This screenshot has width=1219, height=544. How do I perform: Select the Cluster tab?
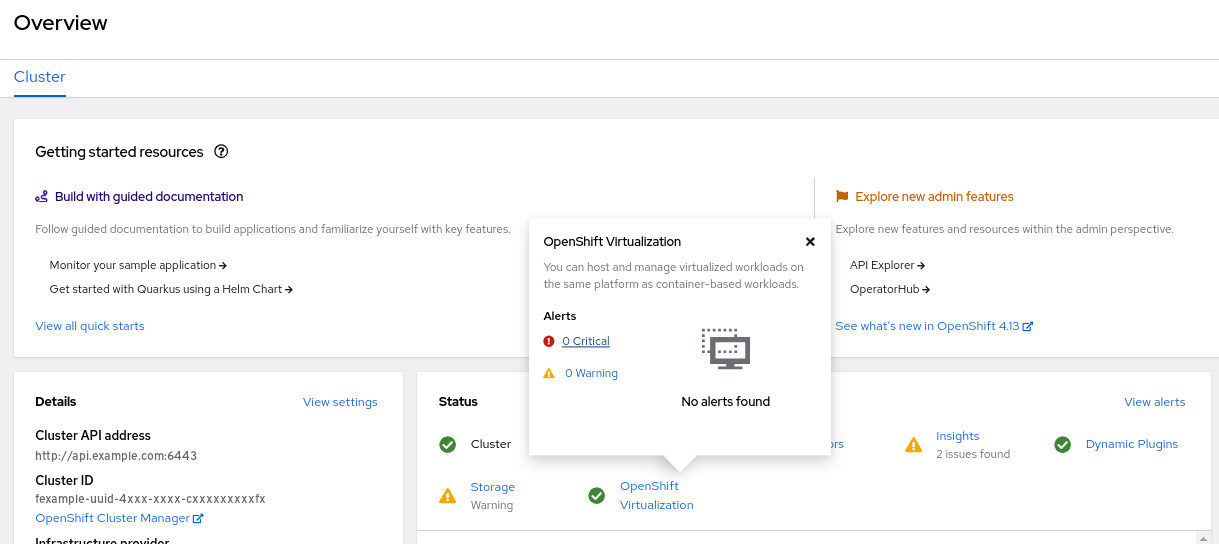[x=40, y=77]
